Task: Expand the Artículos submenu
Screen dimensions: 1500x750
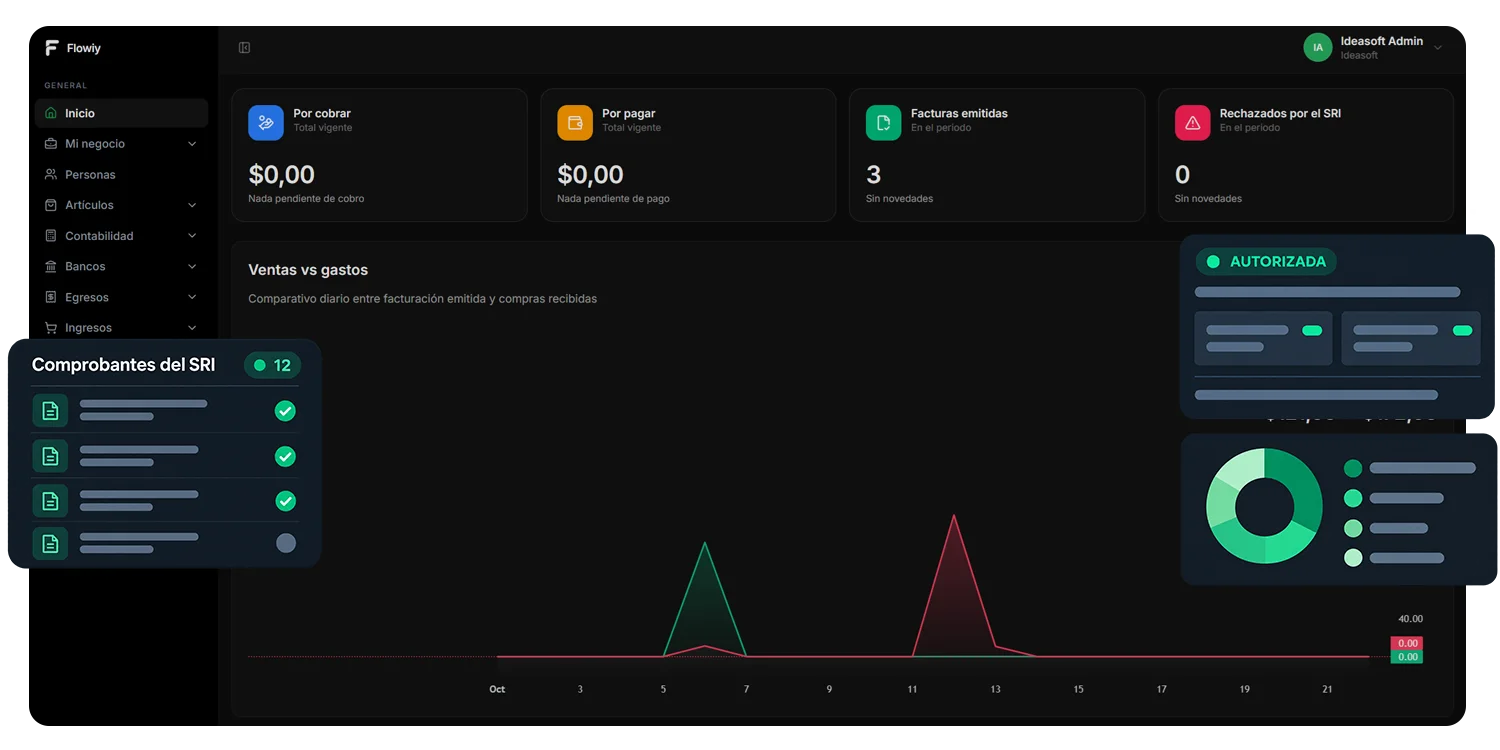Action: click(192, 205)
